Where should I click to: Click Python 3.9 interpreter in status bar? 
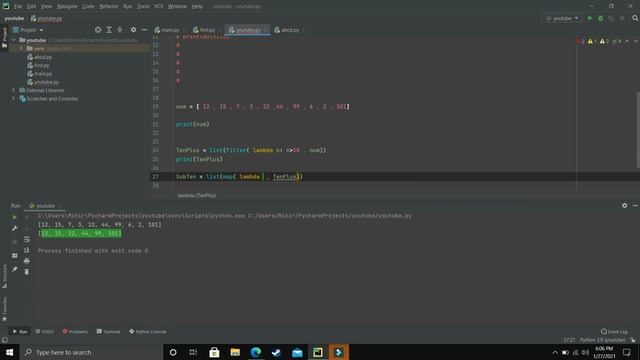(602, 340)
